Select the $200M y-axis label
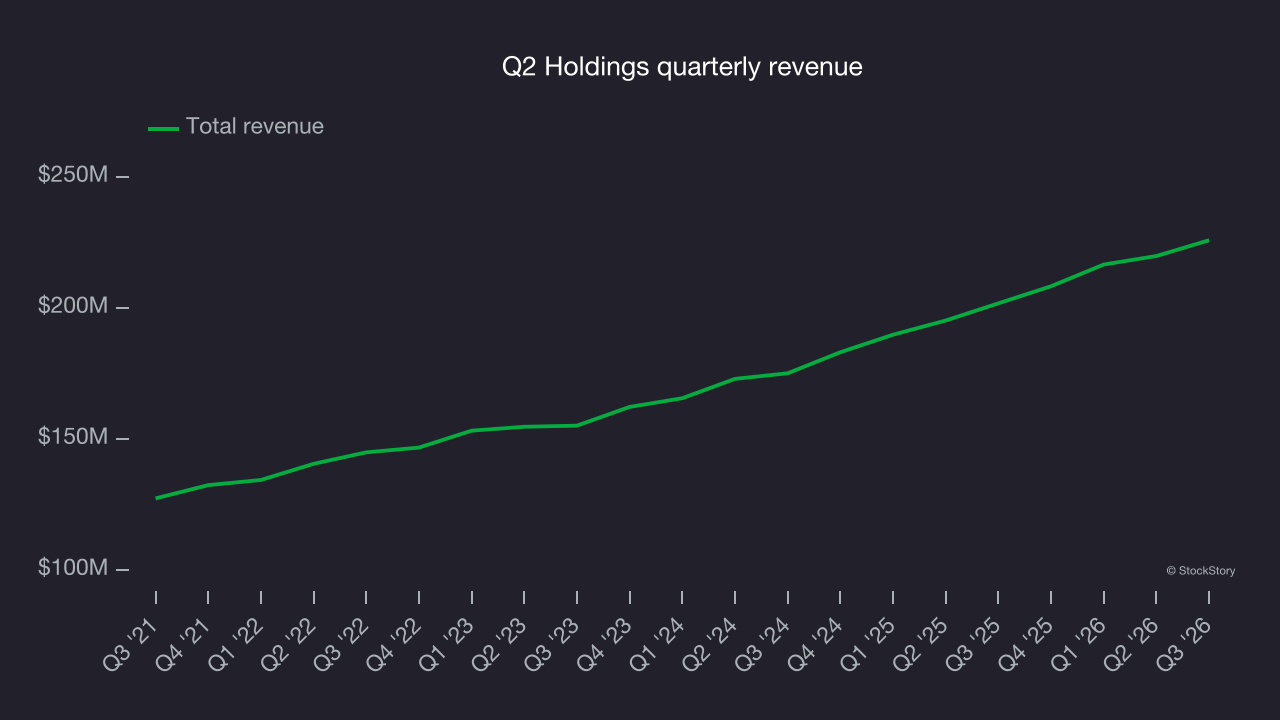Viewport: 1280px width, 720px height. point(73,306)
